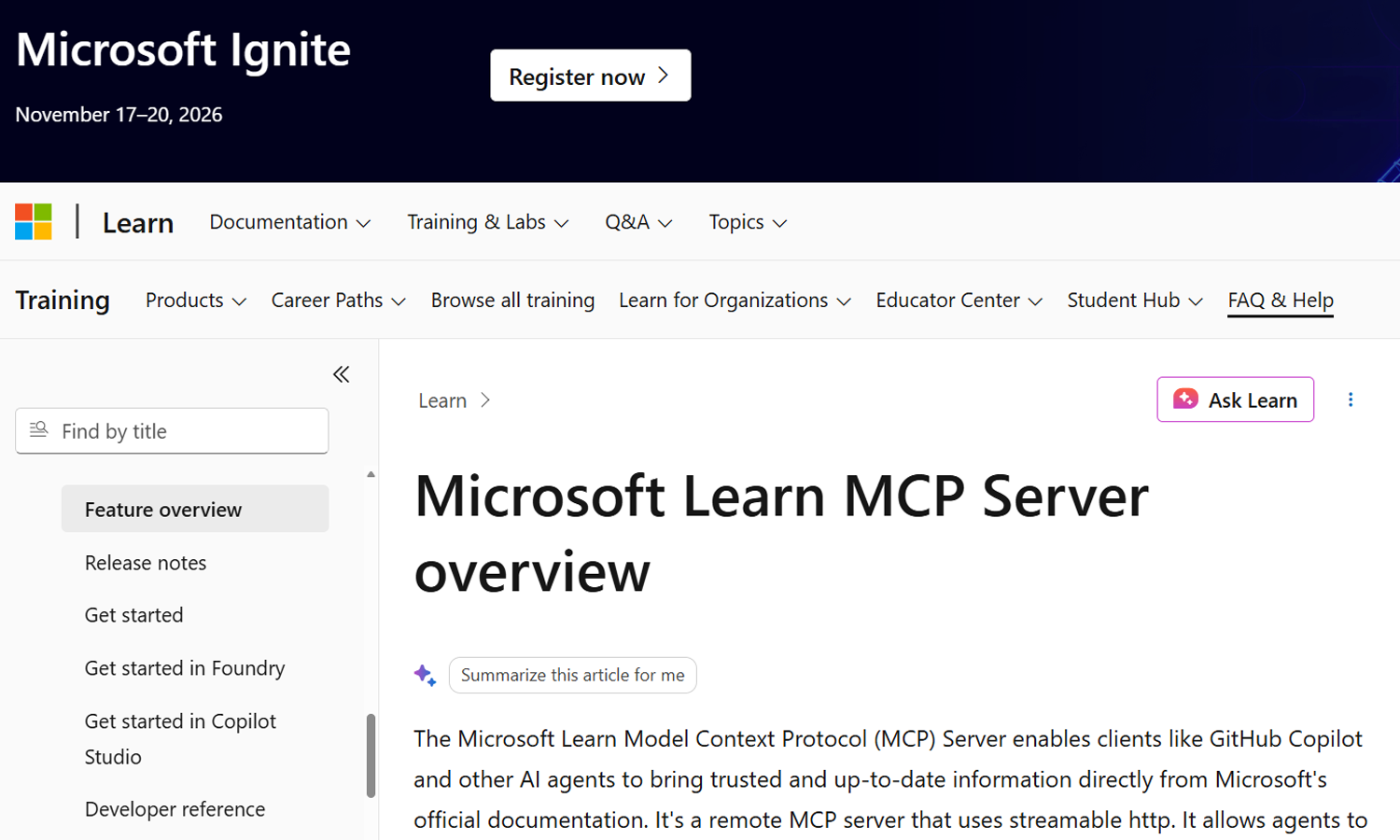Click the sidebar scroll up arrow
The image size is (1400, 840).
pos(371,475)
